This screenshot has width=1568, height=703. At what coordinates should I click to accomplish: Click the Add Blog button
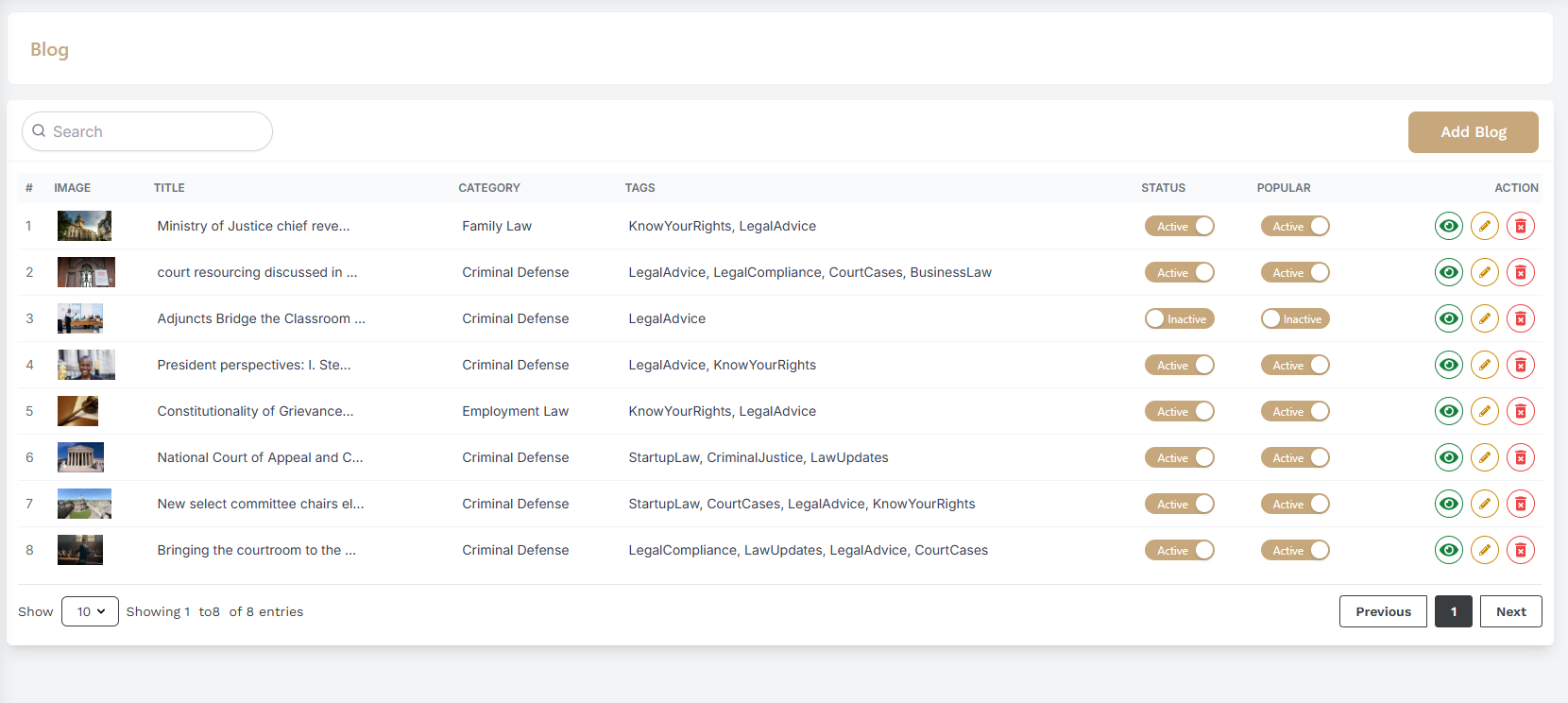click(x=1473, y=132)
